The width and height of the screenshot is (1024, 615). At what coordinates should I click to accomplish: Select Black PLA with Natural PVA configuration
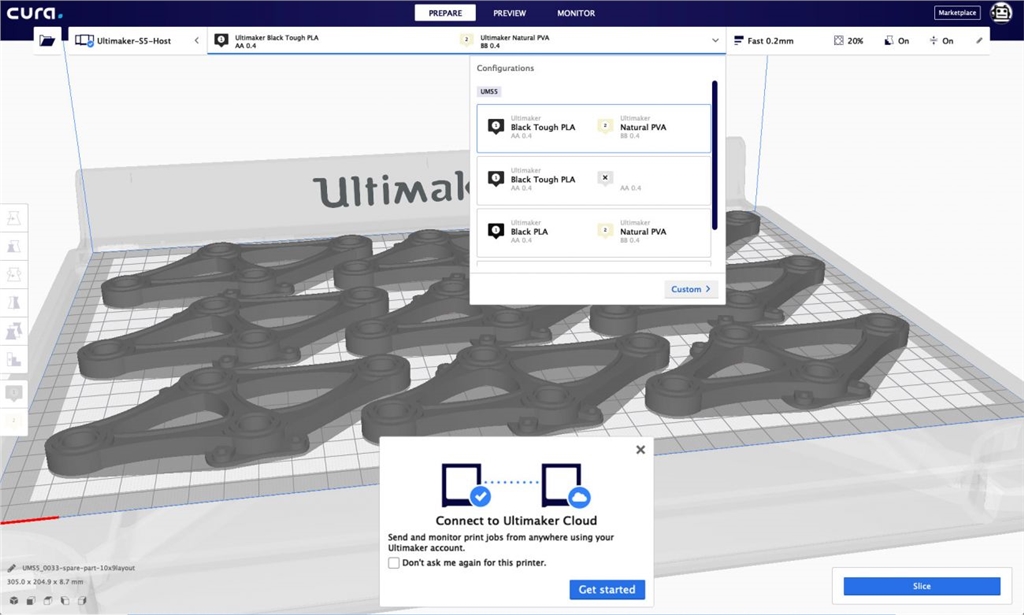click(x=593, y=232)
